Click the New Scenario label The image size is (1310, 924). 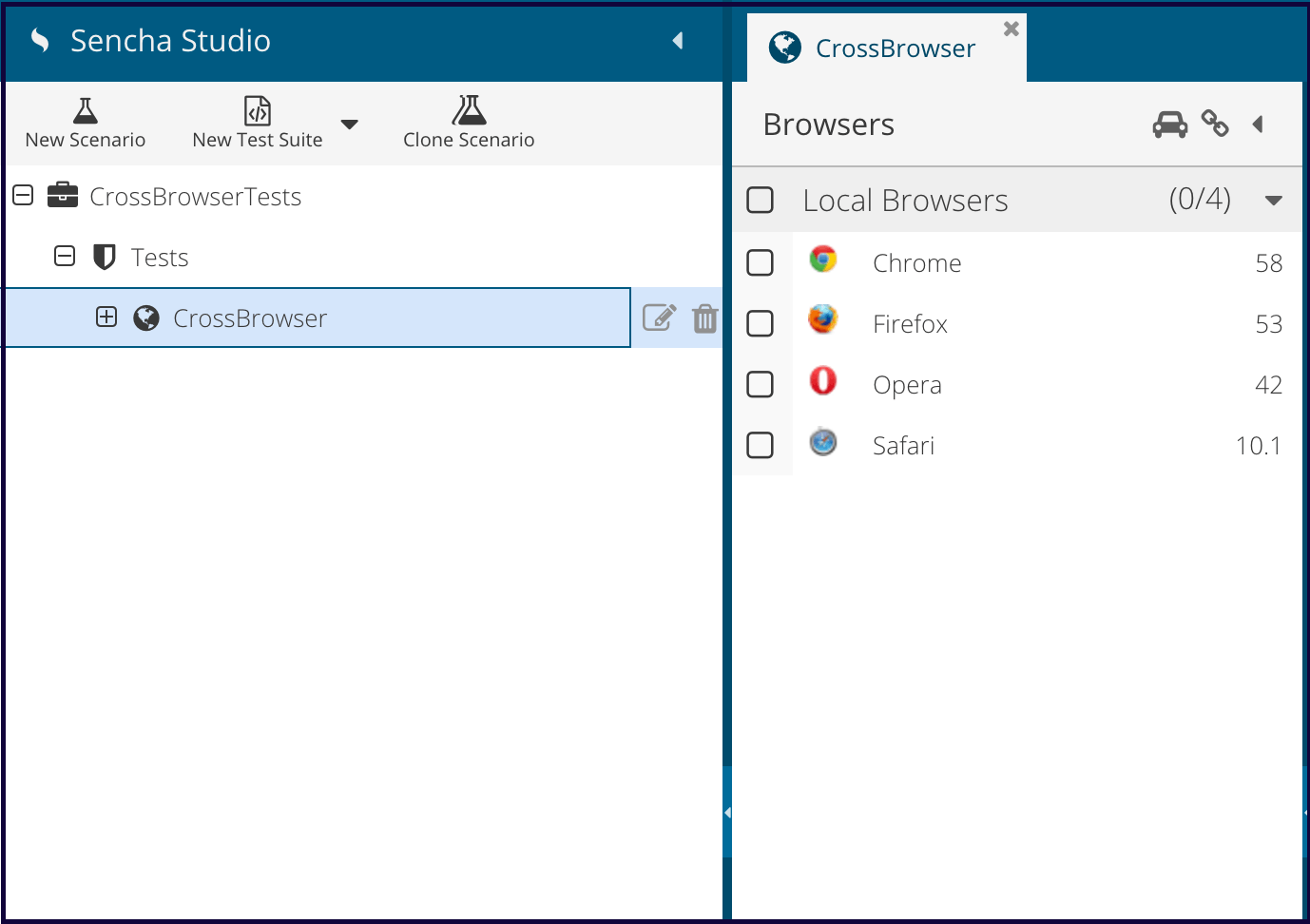86,140
